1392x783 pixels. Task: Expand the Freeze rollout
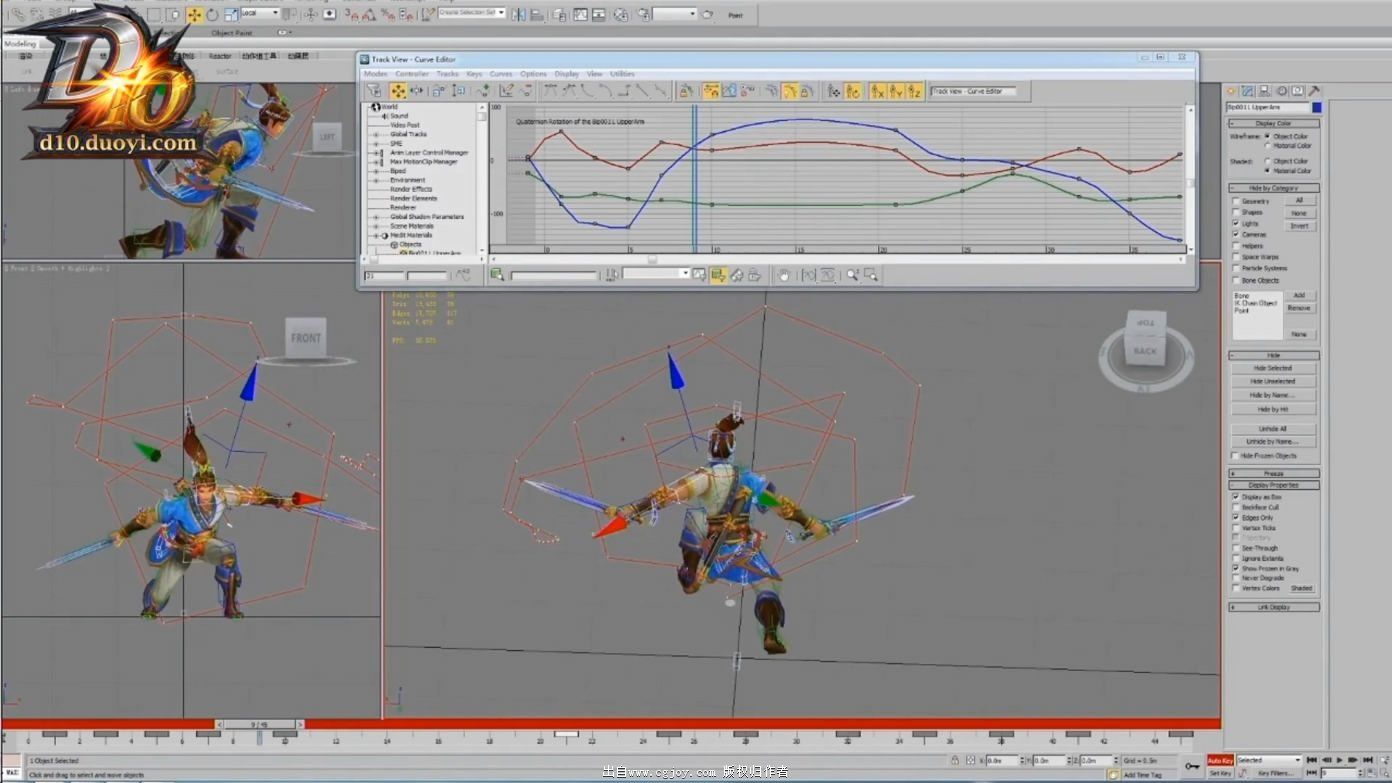point(1273,473)
